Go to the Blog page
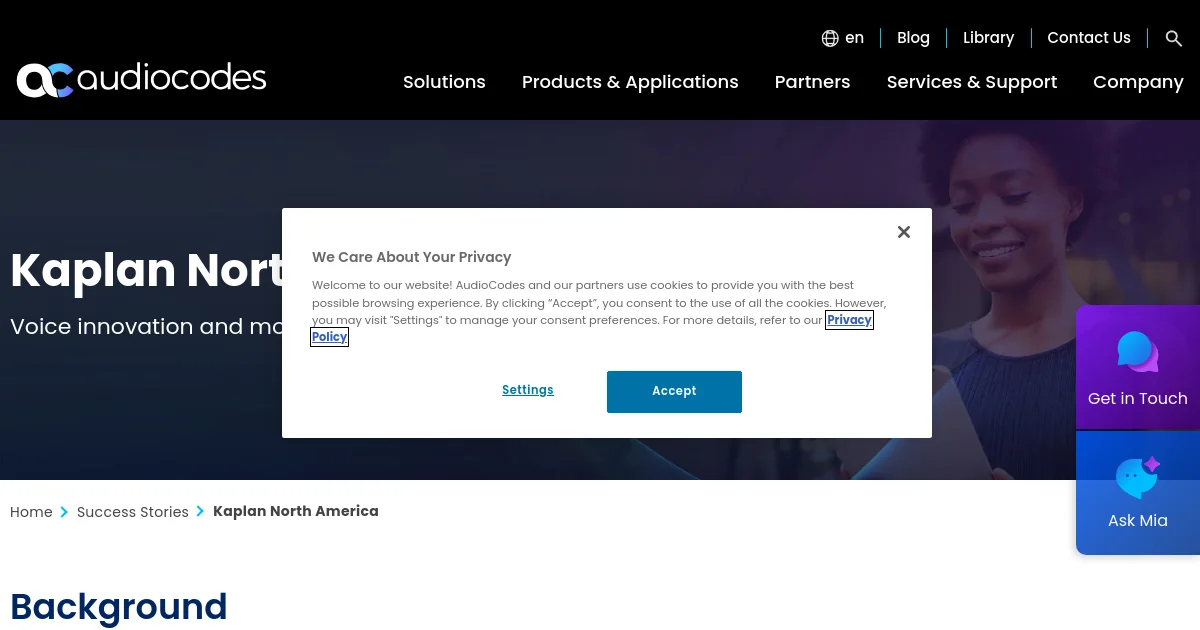The width and height of the screenshot is (1200, 630). (913, 38)
